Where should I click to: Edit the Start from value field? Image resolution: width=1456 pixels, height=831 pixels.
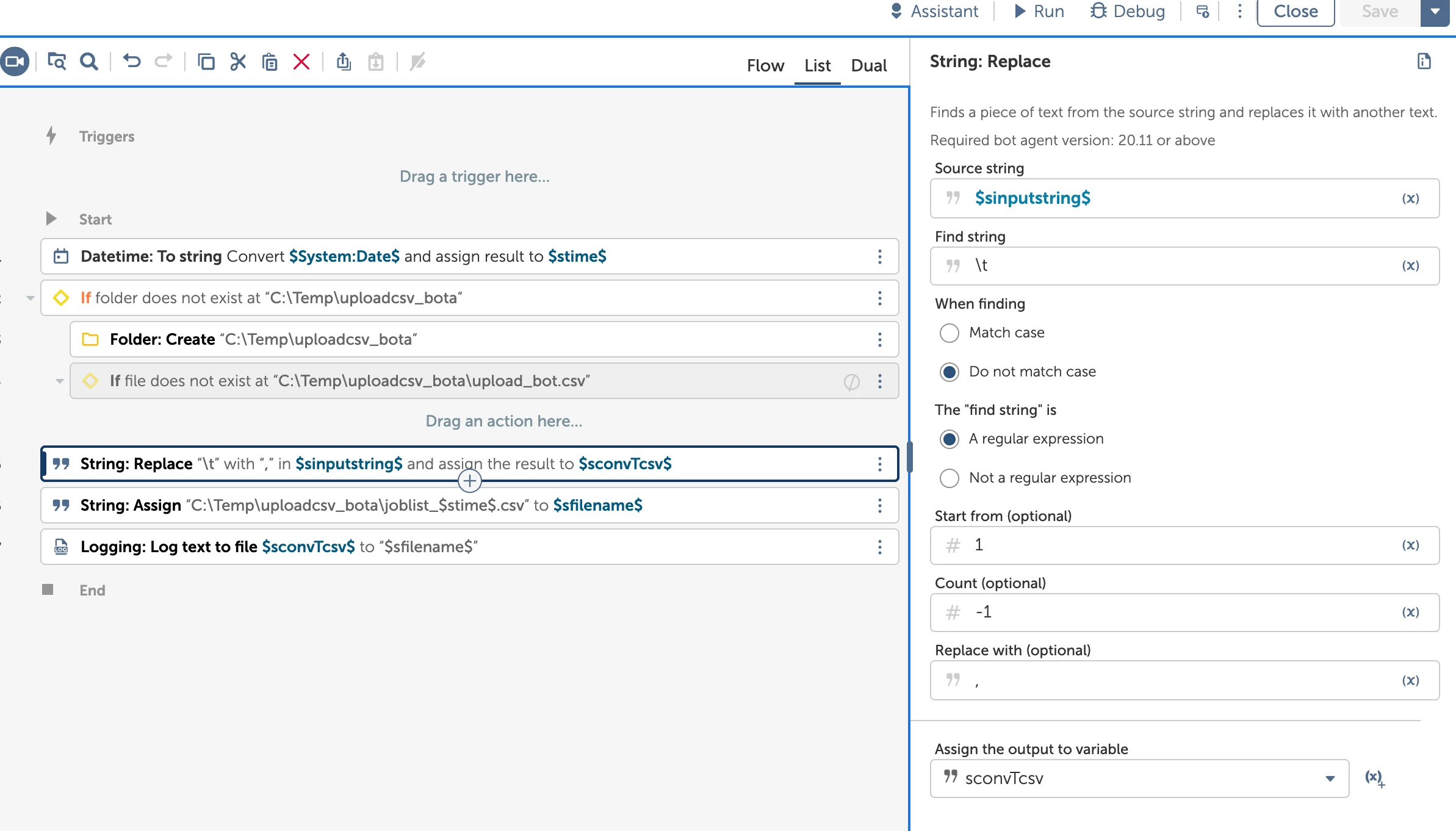pyautogui.click(x=1184, y=545)
